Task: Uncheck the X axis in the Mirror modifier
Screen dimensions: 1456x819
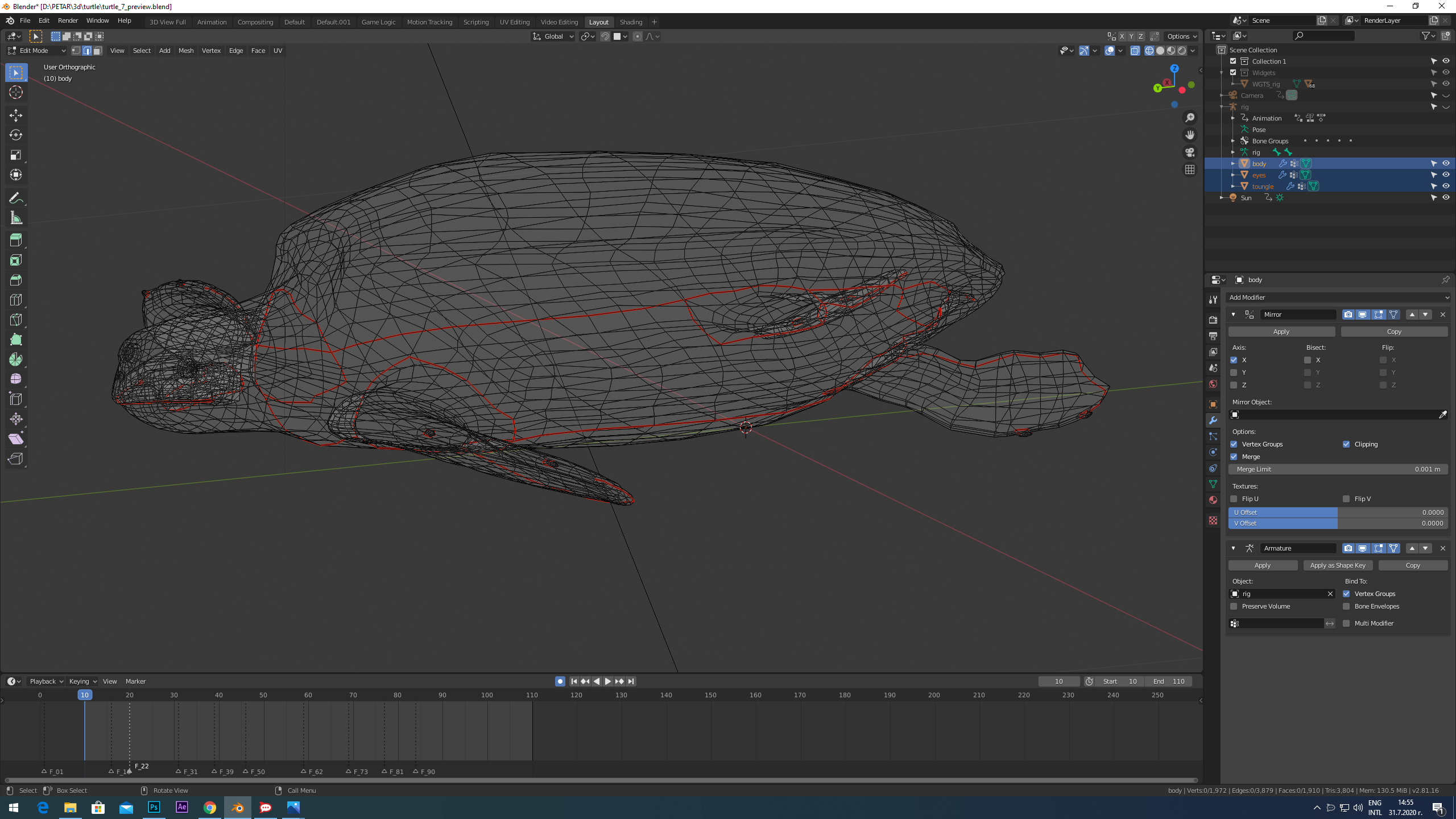Action: click(x=1234, y=360)
